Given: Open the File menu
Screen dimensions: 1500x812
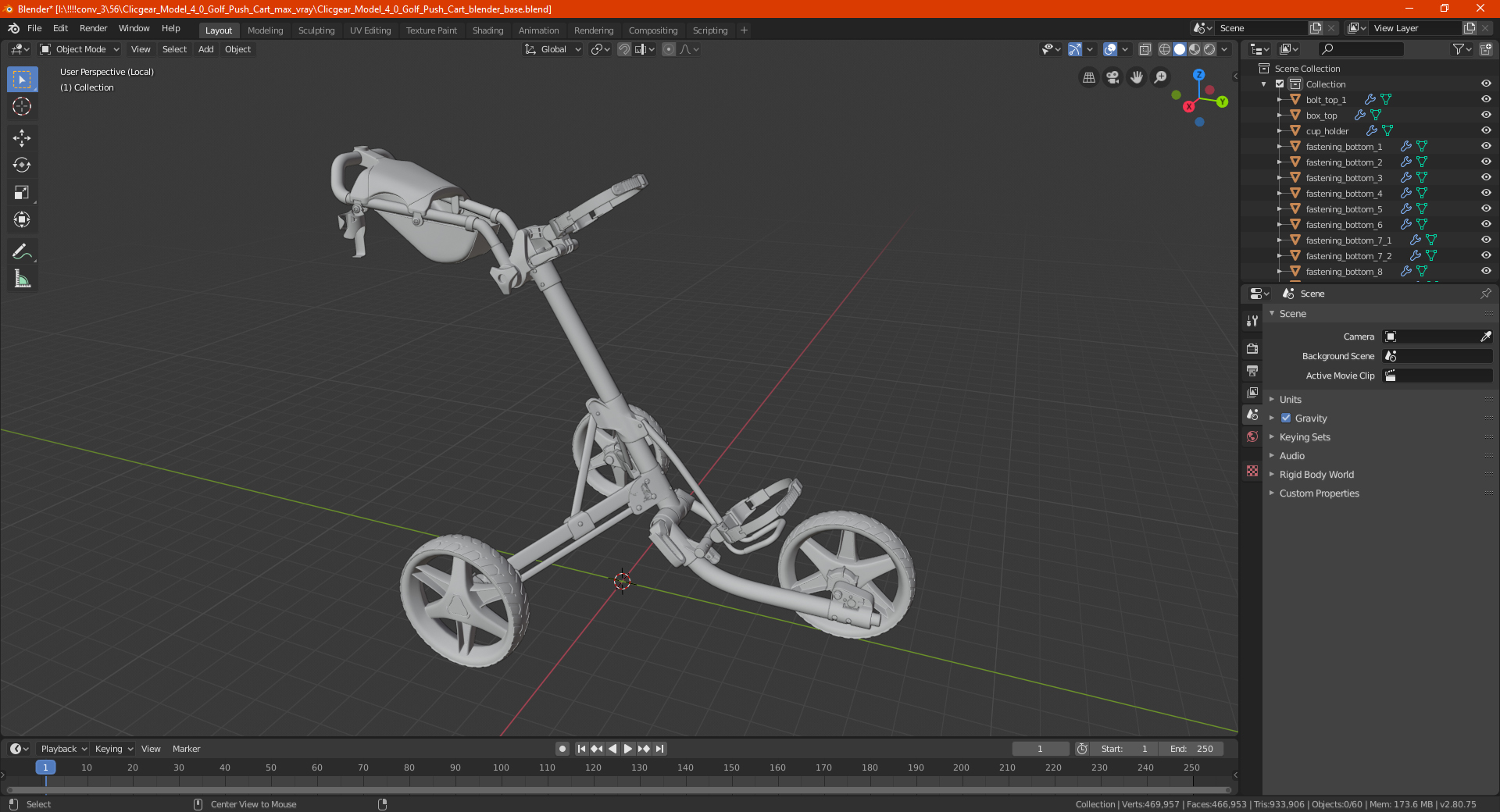Looking at the screenshot, I should (34, 28).
